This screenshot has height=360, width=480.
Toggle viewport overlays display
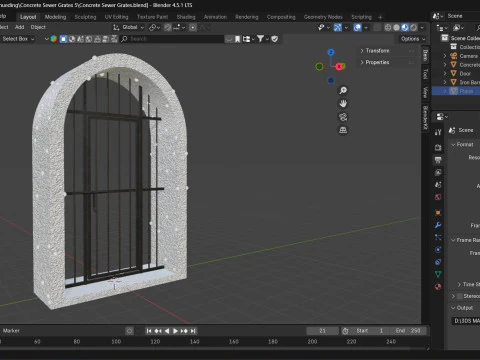click(x=358, y=27)
